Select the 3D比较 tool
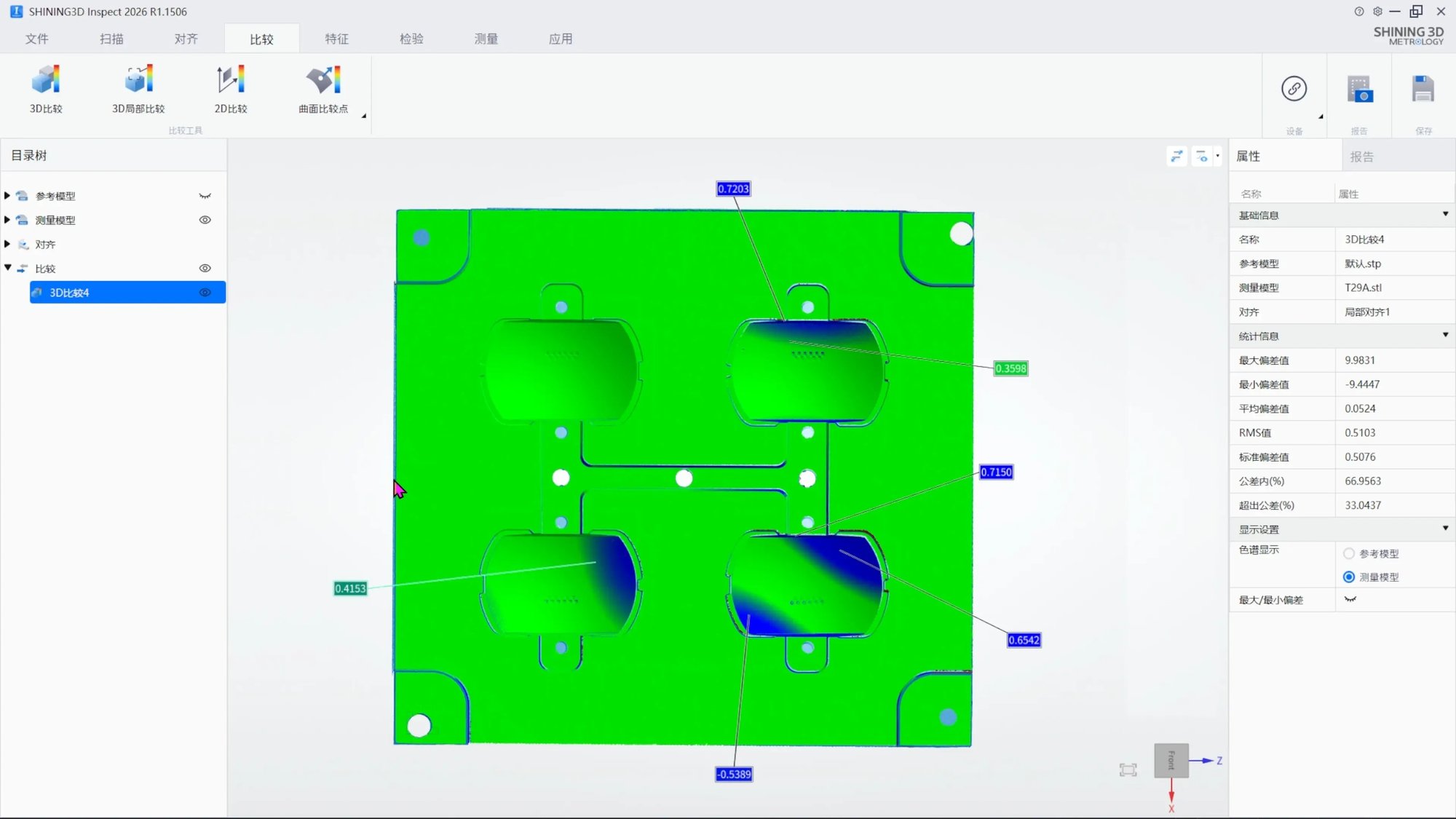The width and height of the screenshot is (1456, 819). click(46, 89)
